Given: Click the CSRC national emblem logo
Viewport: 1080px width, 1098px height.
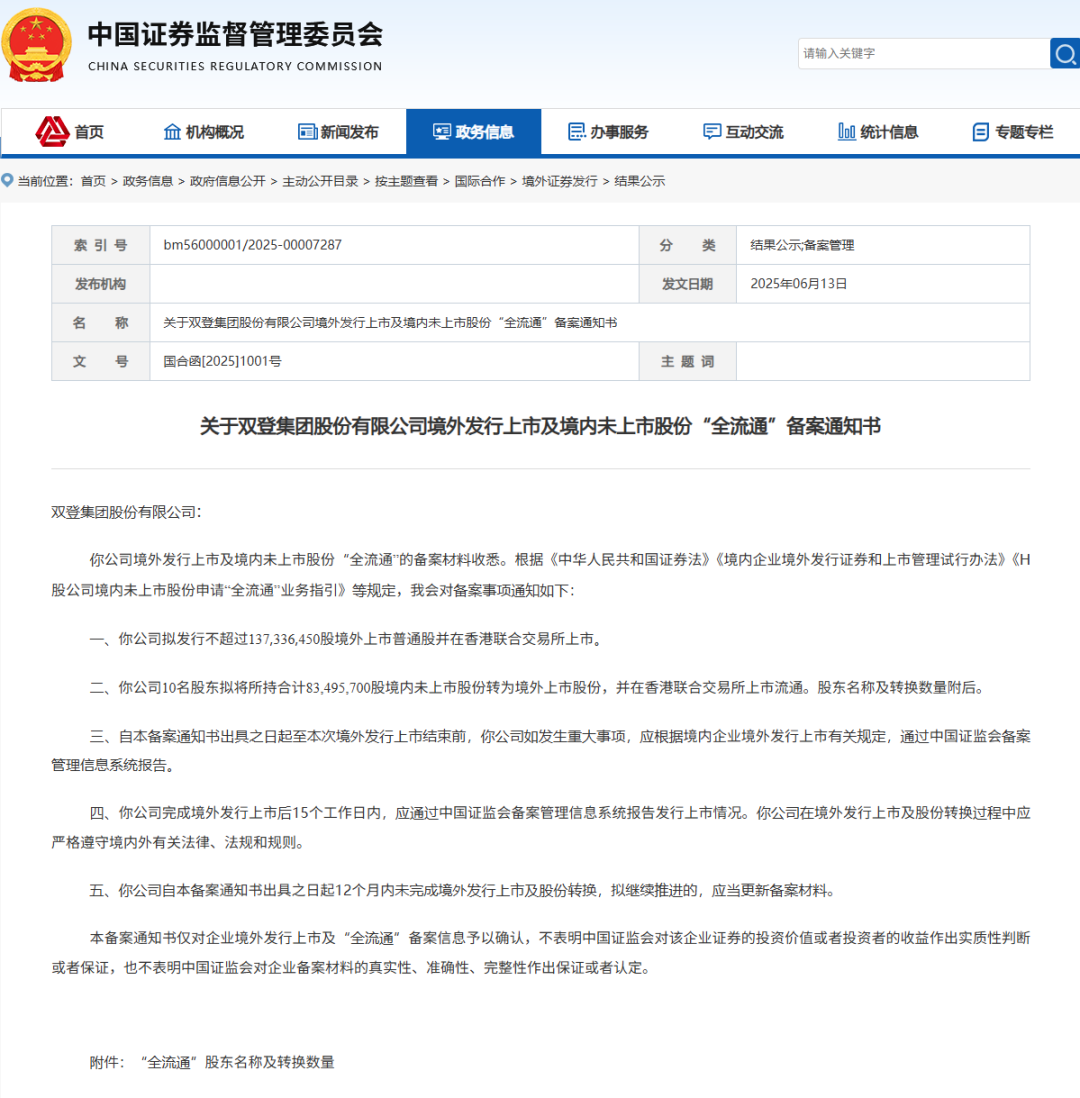Looking at the screenshot, I should click(36, 45).
